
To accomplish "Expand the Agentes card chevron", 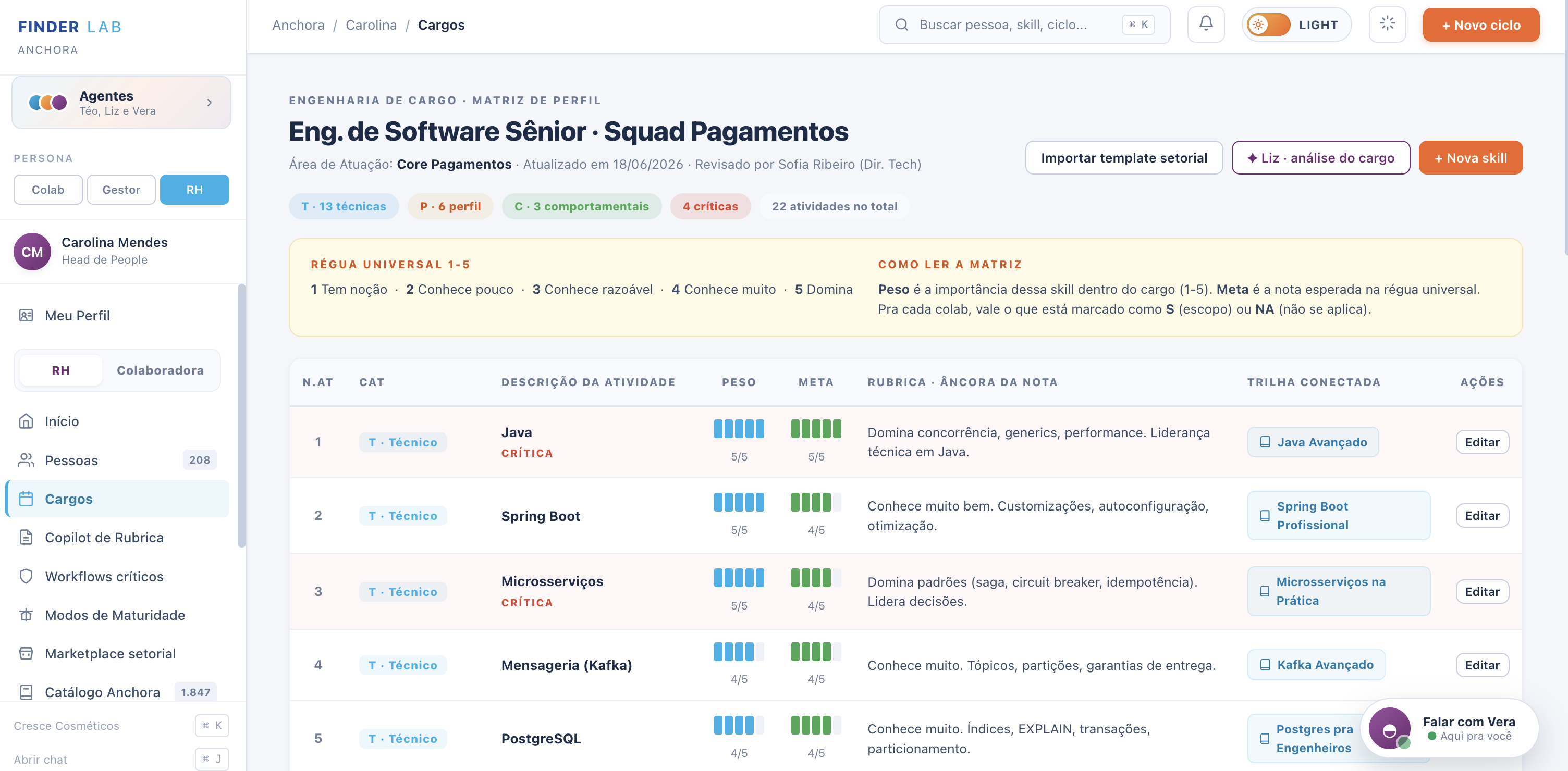I will pyautogui.click(x=210, y=102).
